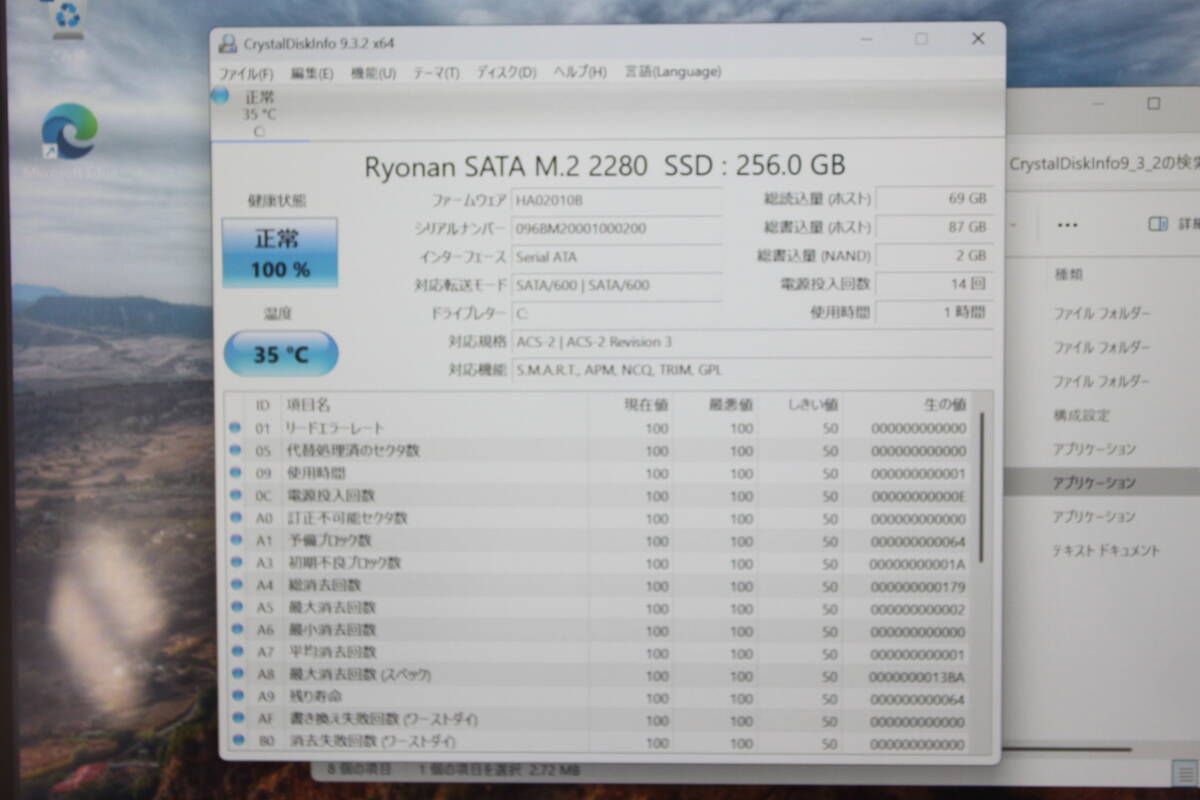Viewport: 1200px width, 800px height.
Task: Click the serial number field 096BM20001000200
Action: click(x=616, y=228)
